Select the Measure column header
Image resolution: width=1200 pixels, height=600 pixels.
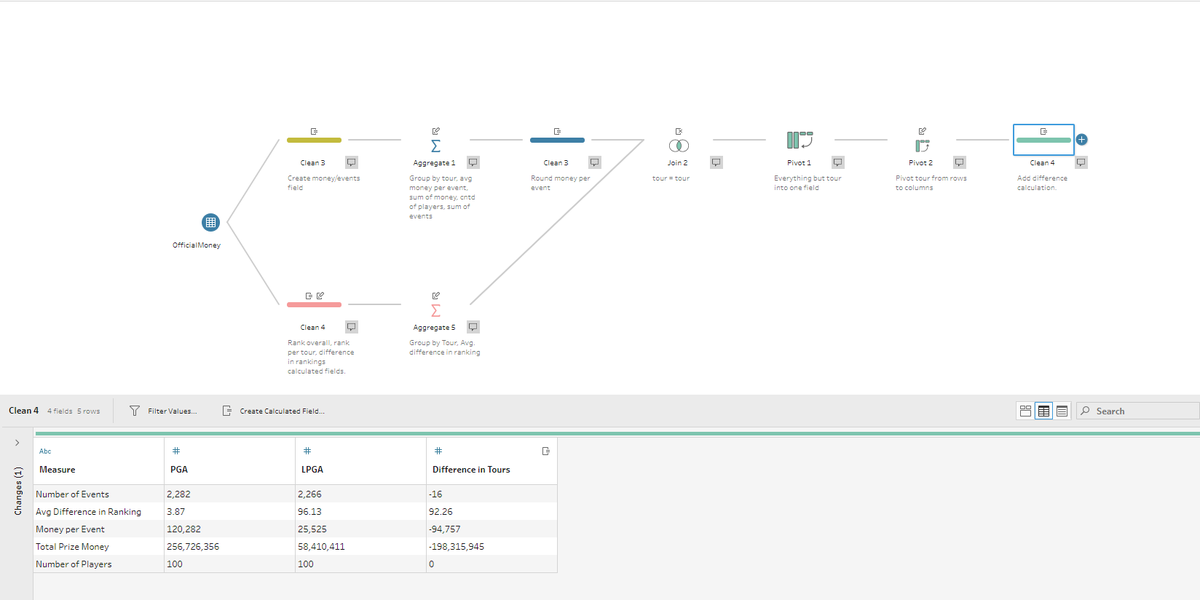coord(55,469)
